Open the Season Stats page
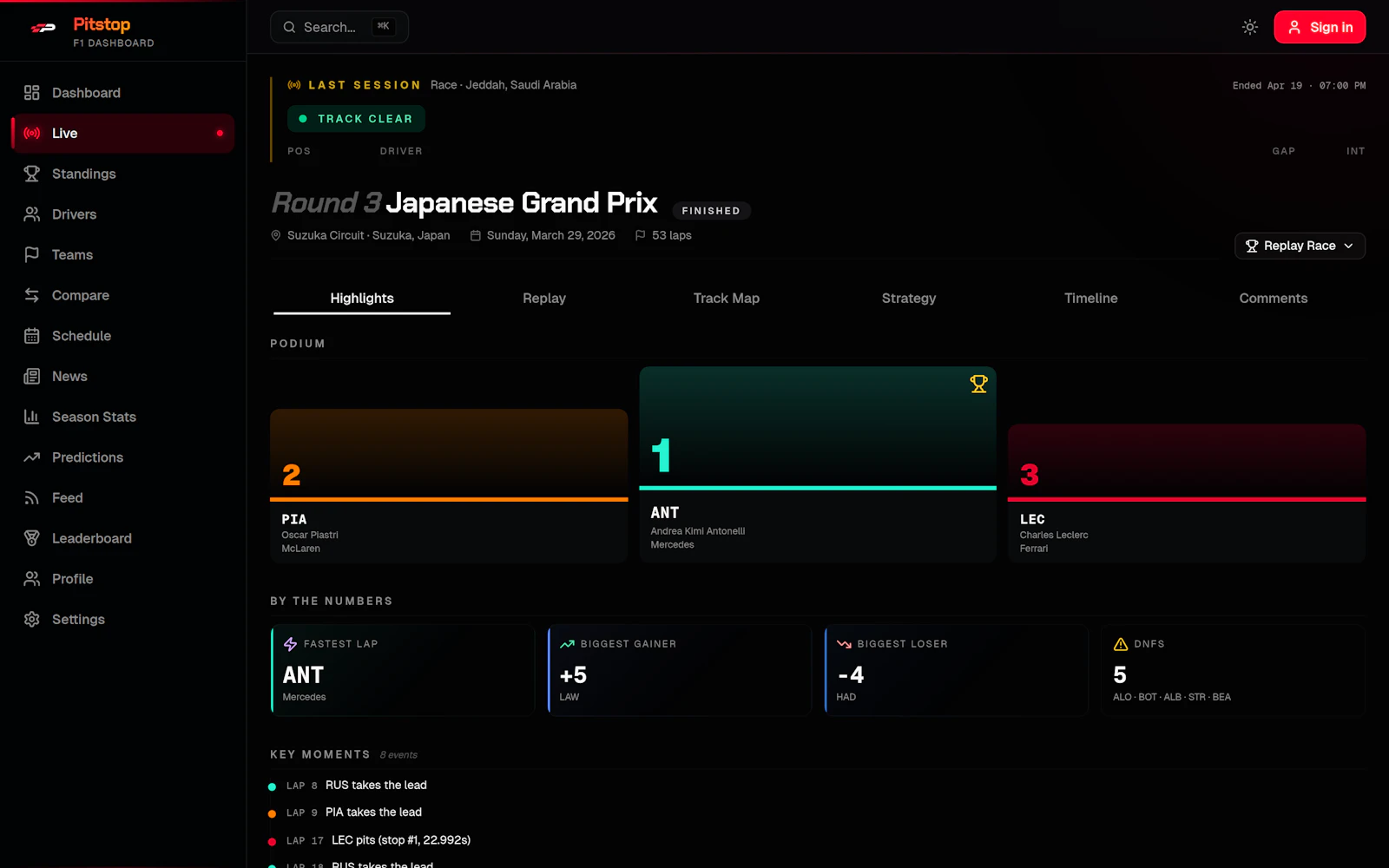 click(122, 417)
